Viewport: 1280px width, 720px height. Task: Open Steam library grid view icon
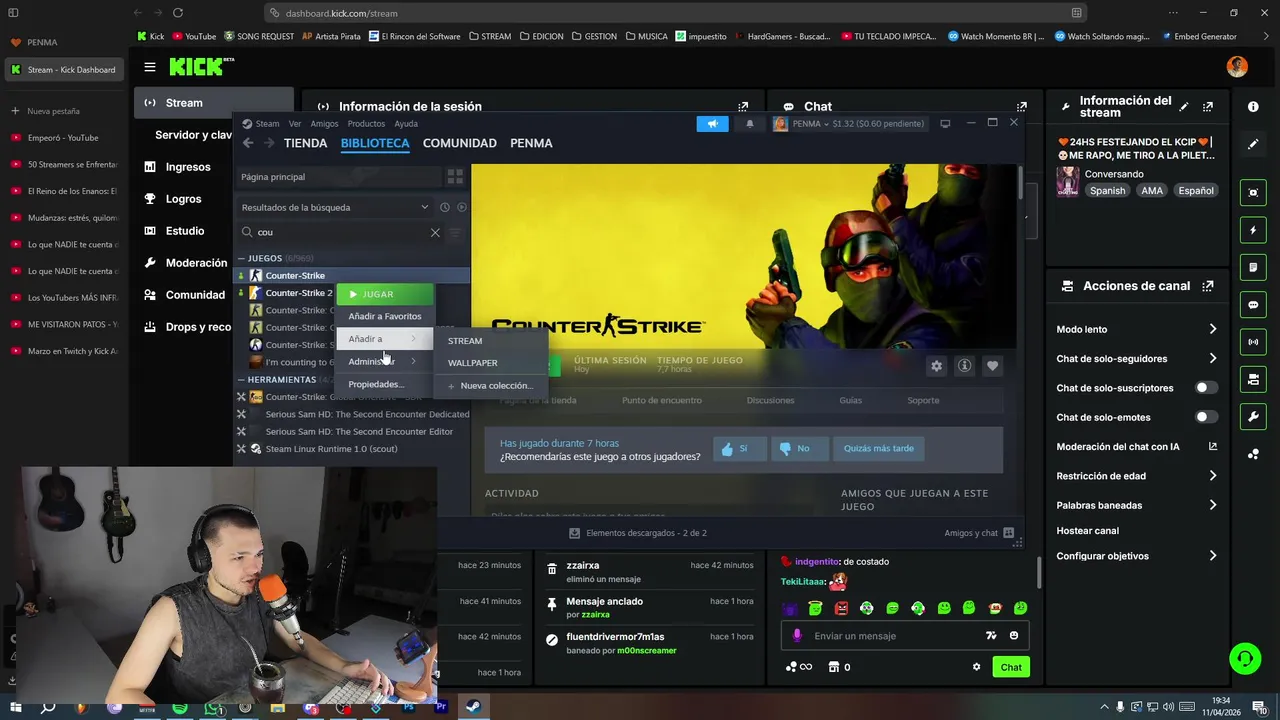(x=455, y=177)
